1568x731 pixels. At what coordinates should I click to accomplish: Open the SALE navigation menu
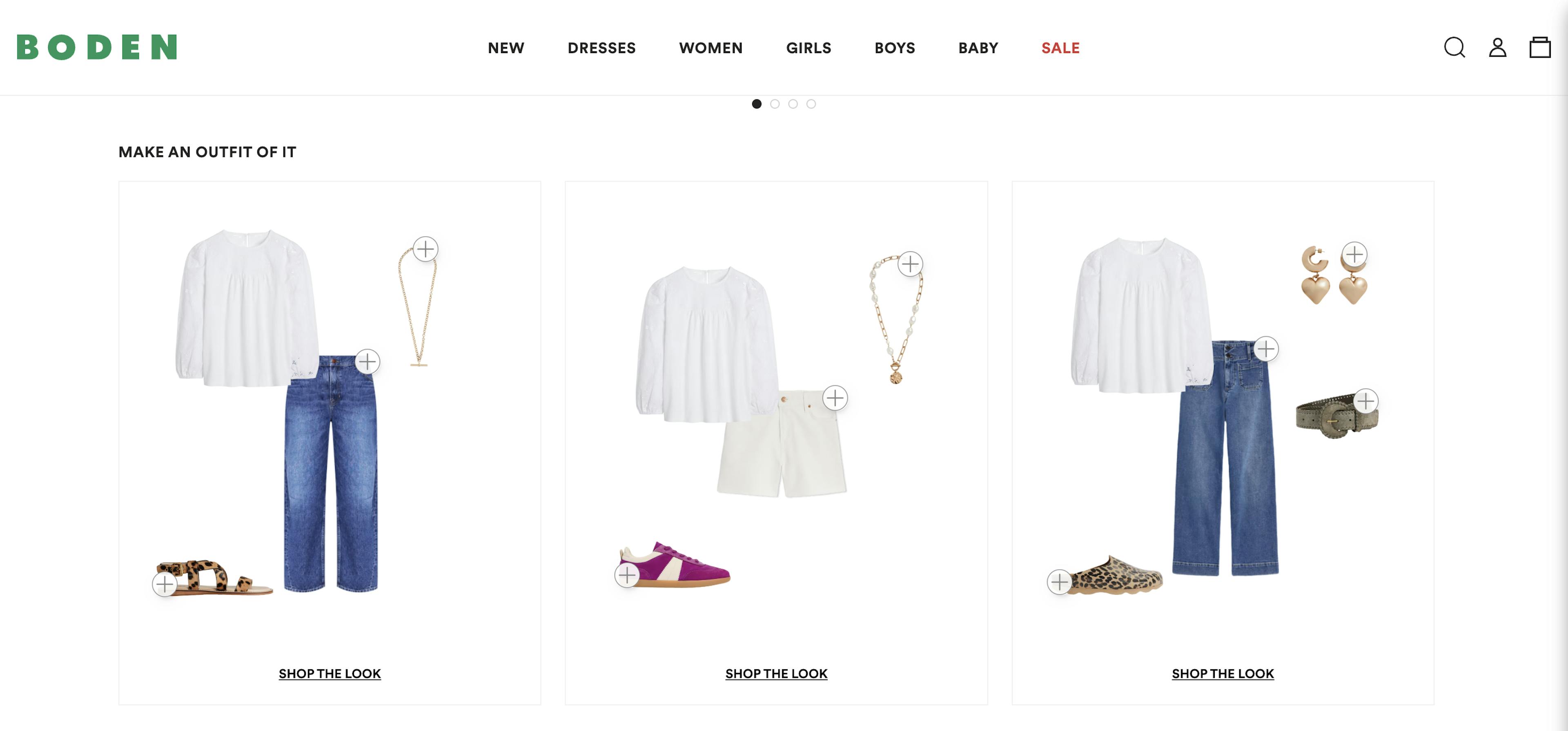pyautogui.click(x=1060, y=48)
